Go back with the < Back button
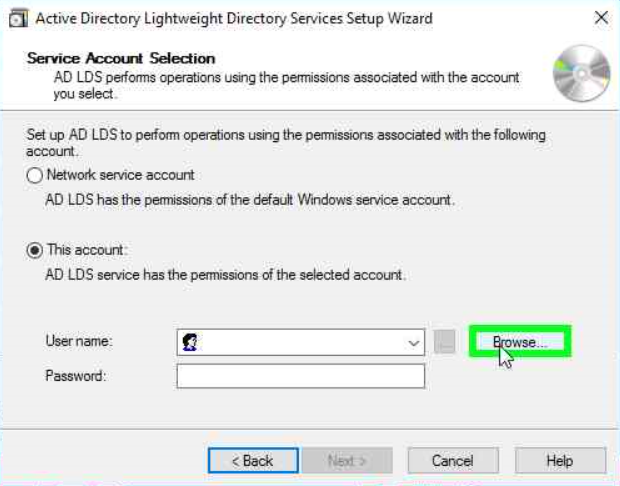Screen dimensions: 620x486 point(253,461)
